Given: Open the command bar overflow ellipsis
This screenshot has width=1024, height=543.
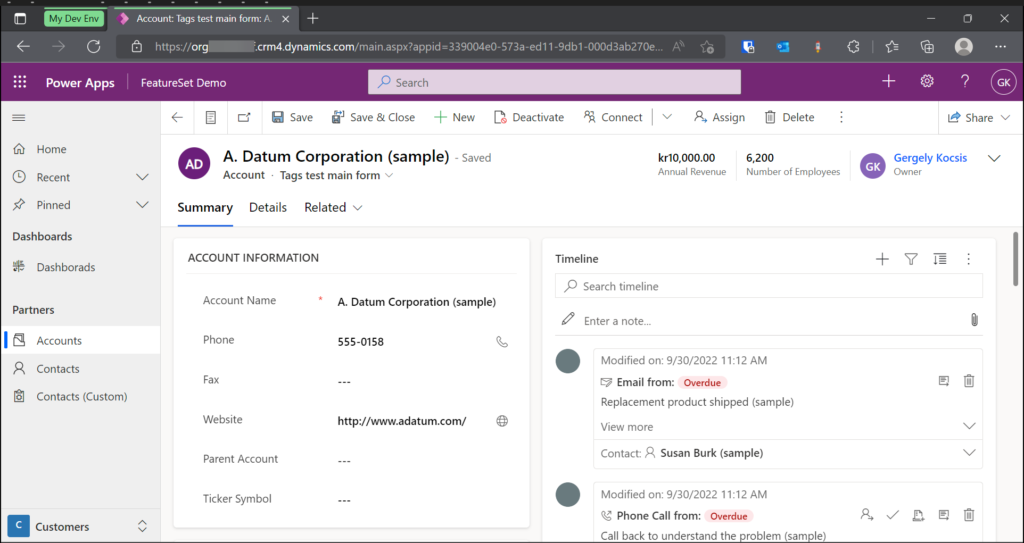Looking at the screenshot, I should 841,118.
